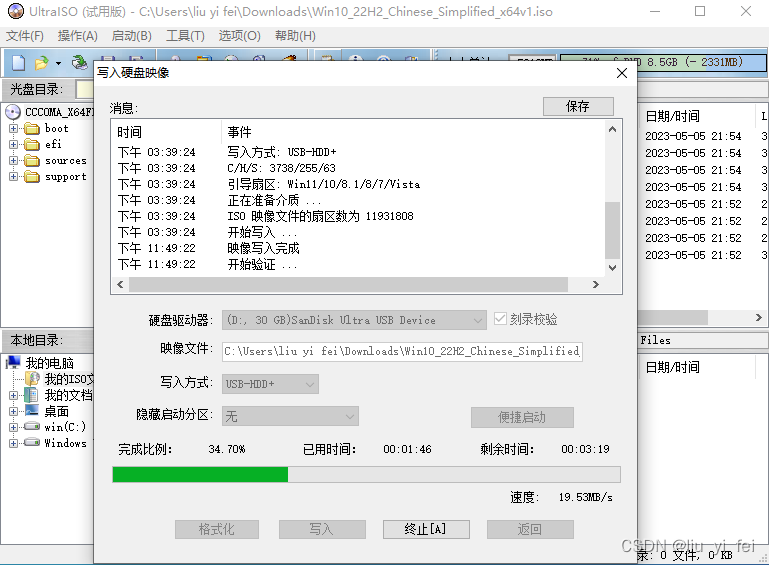Click the 开始验证 log entry
Screen dimensions: 769x565
(x=262, y=265)
